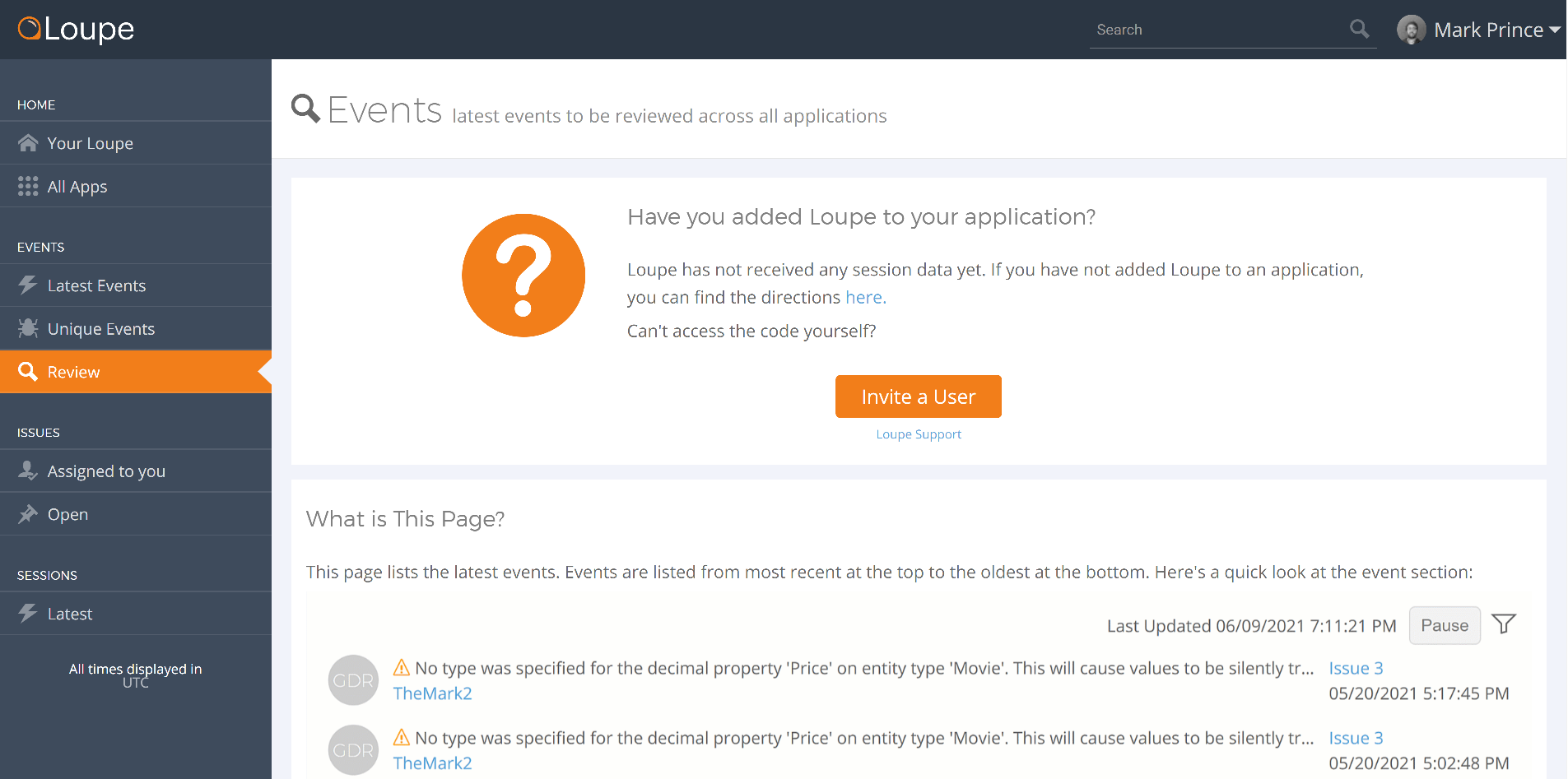Click the 'Can't access the code yourself?' text
The height and width of the screenshot is (779, 1568).
point(751,332)
